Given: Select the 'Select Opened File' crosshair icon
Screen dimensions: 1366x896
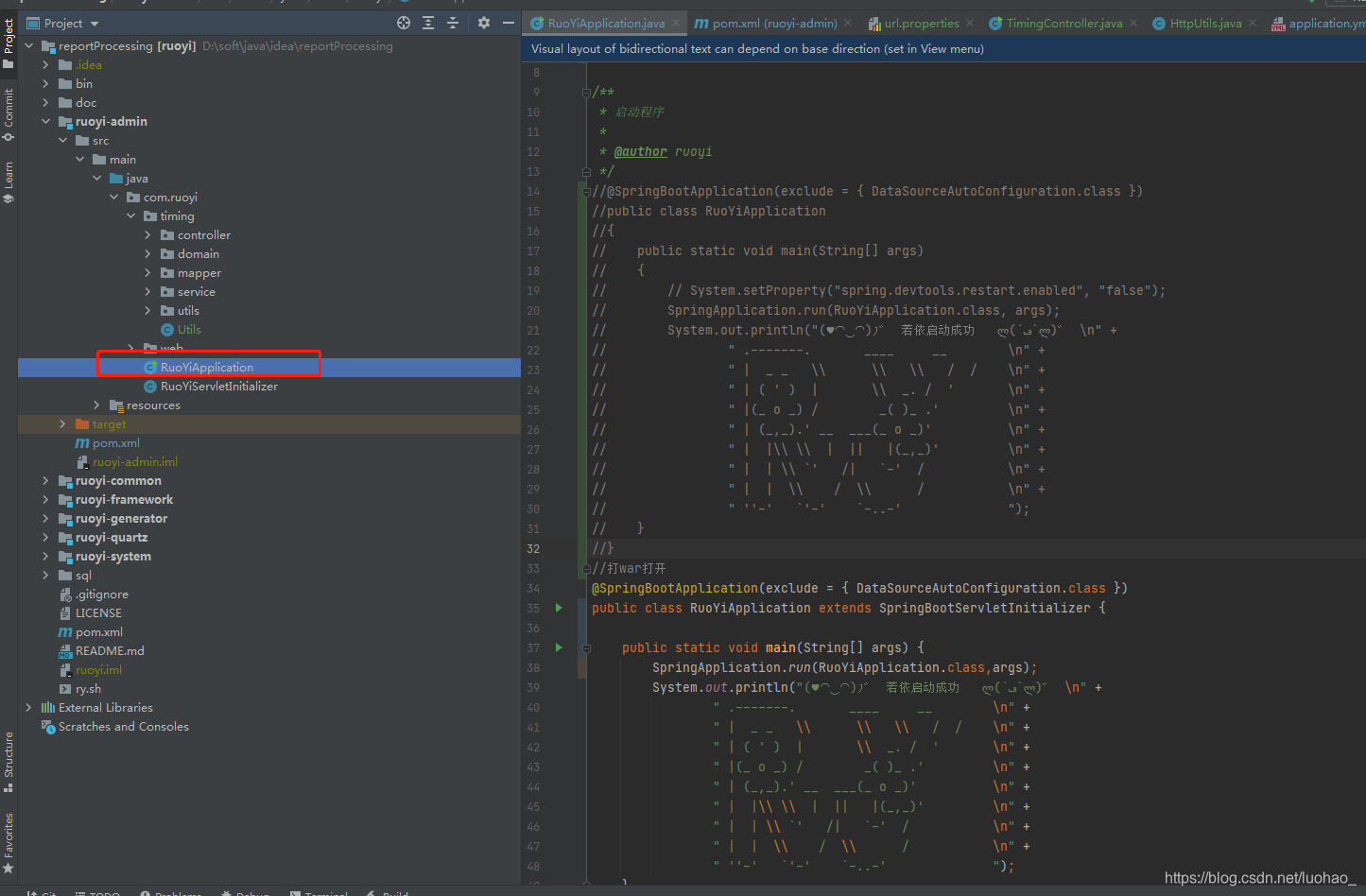Looking at the screenshot, I should pyautogui.click(x=403, y=22).
